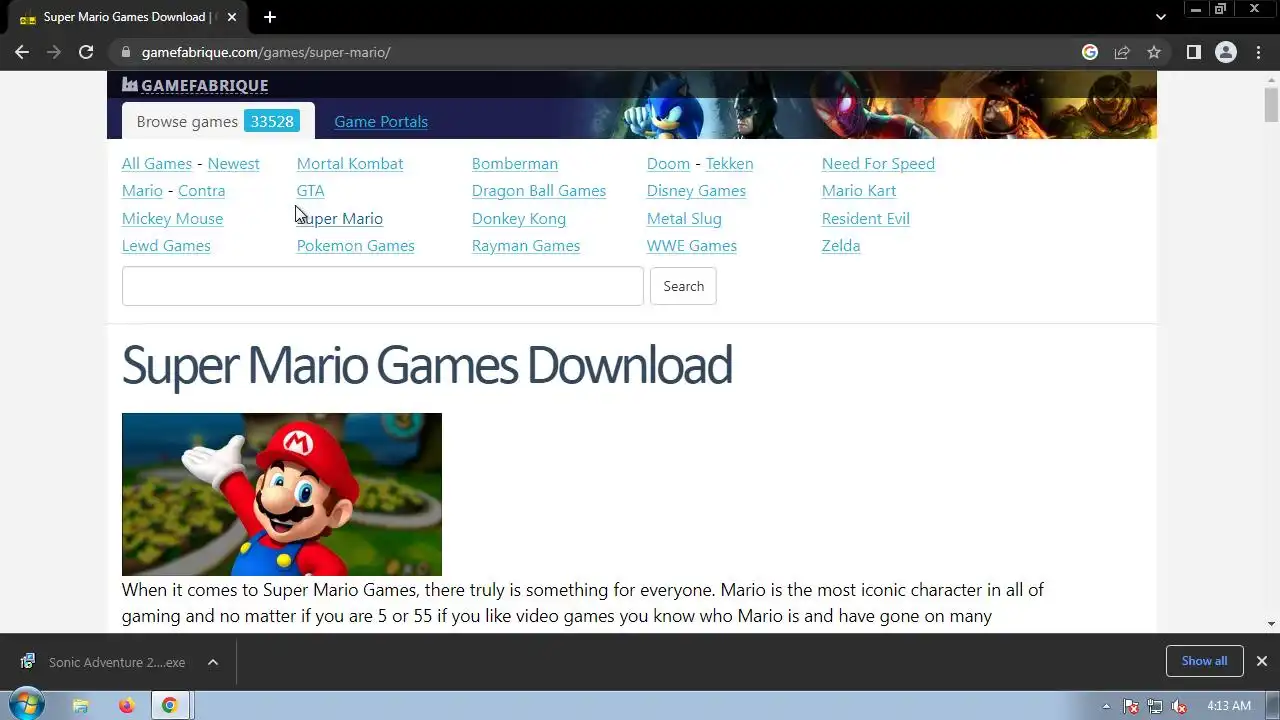This screenshot has width=1280, height=720.
Task: Open the Disney Games link
Action: pos(696,191)
